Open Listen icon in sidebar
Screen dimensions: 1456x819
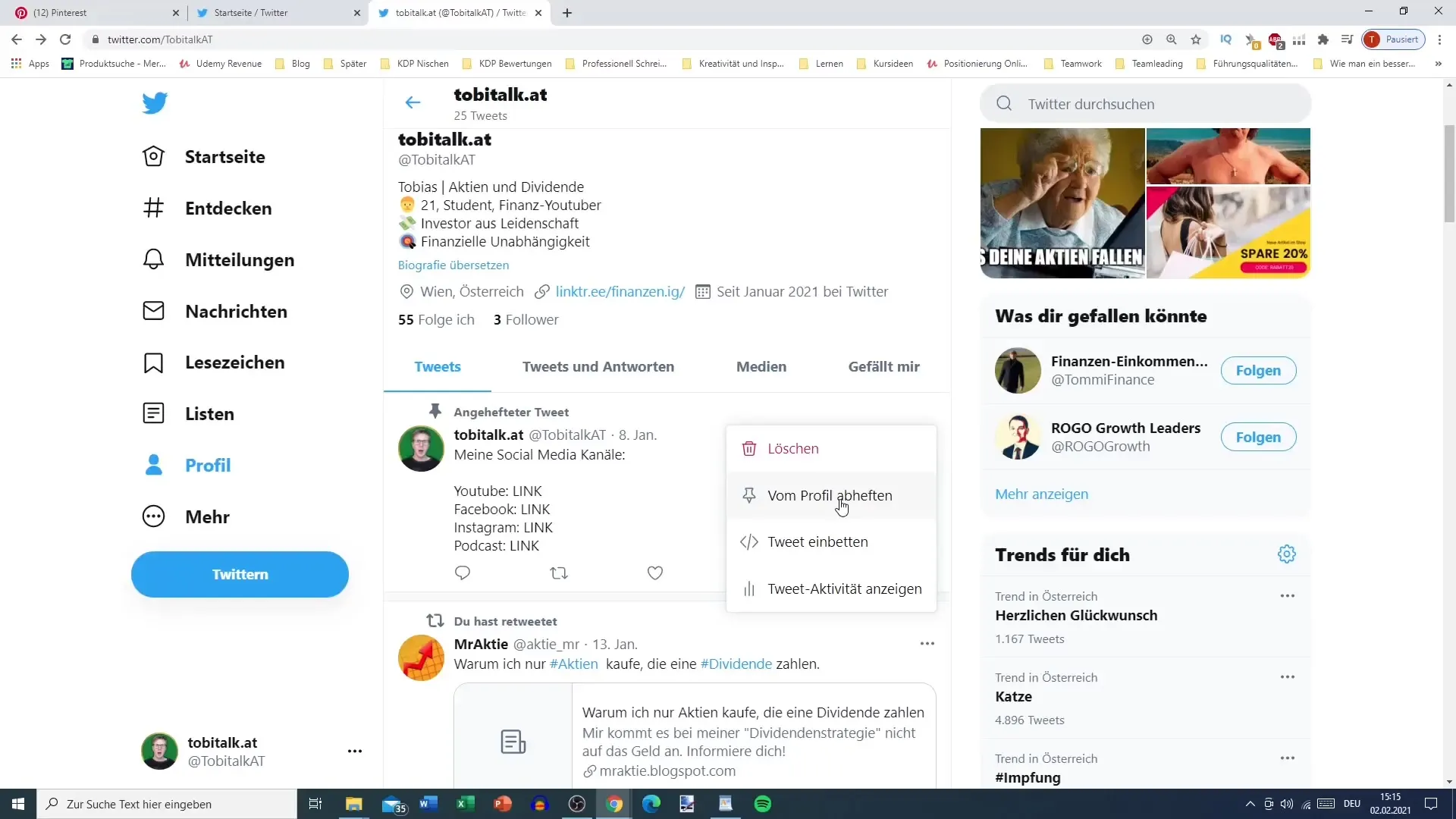point(153,413)
